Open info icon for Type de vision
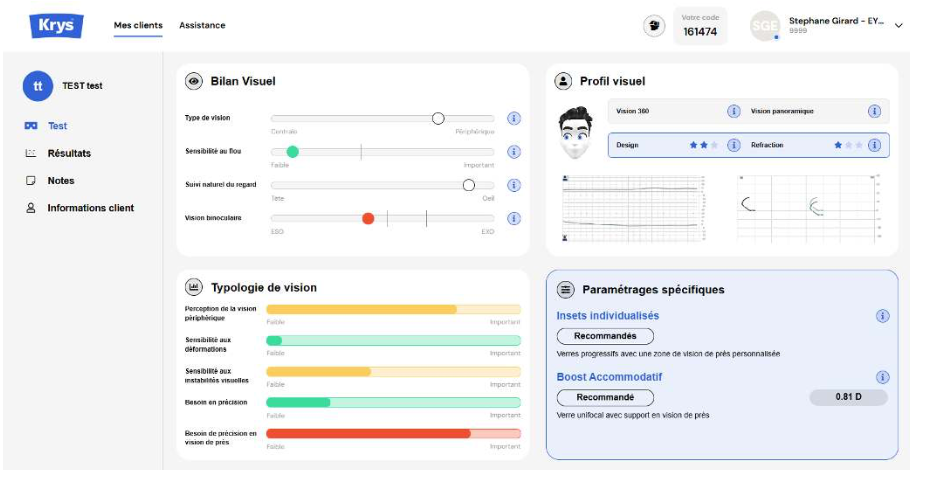The image size is (929, 491). tap(514, 118)
